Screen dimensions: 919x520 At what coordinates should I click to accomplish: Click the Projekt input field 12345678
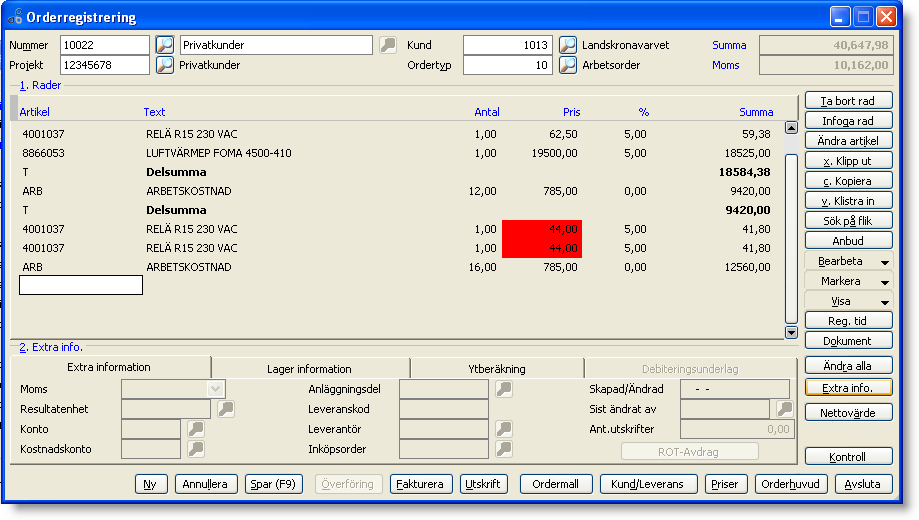(105, 65)
